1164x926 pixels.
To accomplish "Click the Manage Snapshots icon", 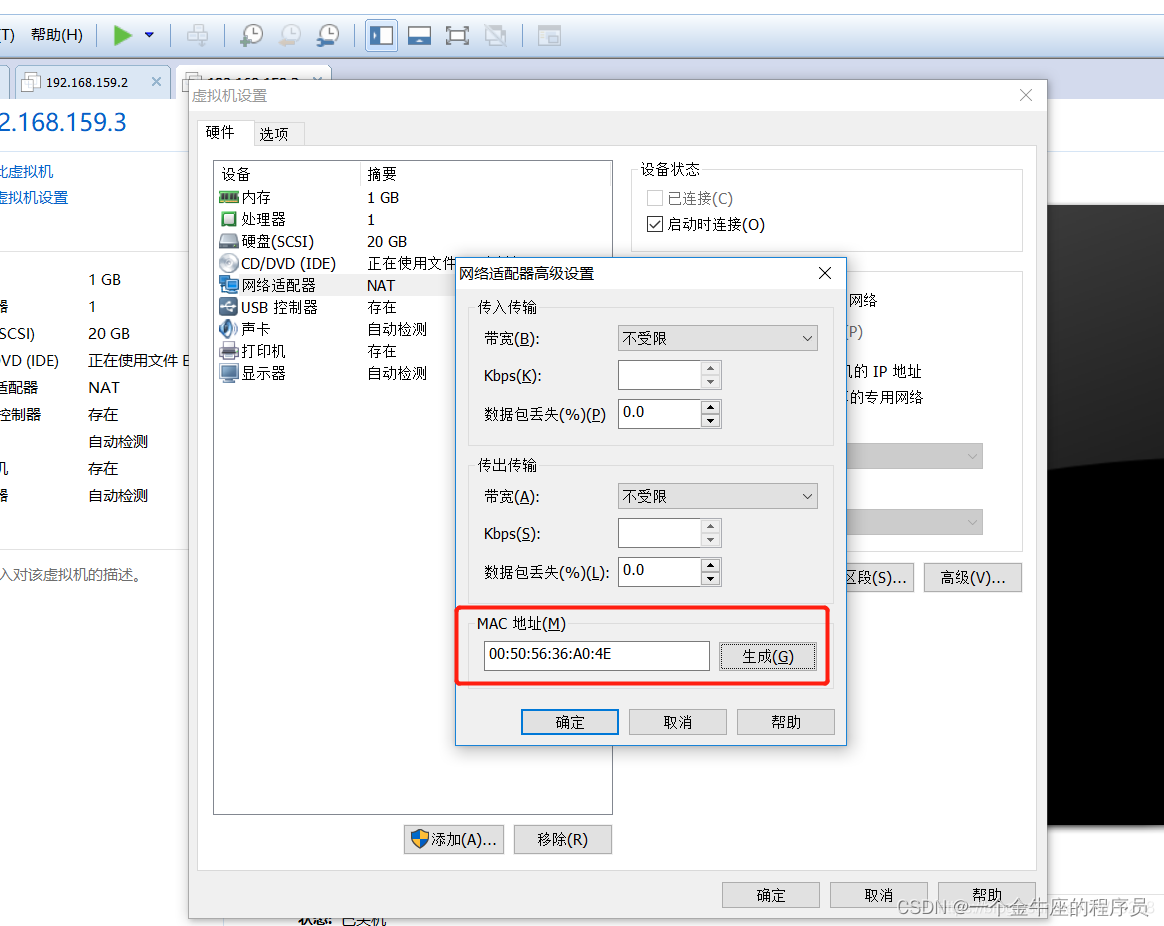I will point(327,35).
